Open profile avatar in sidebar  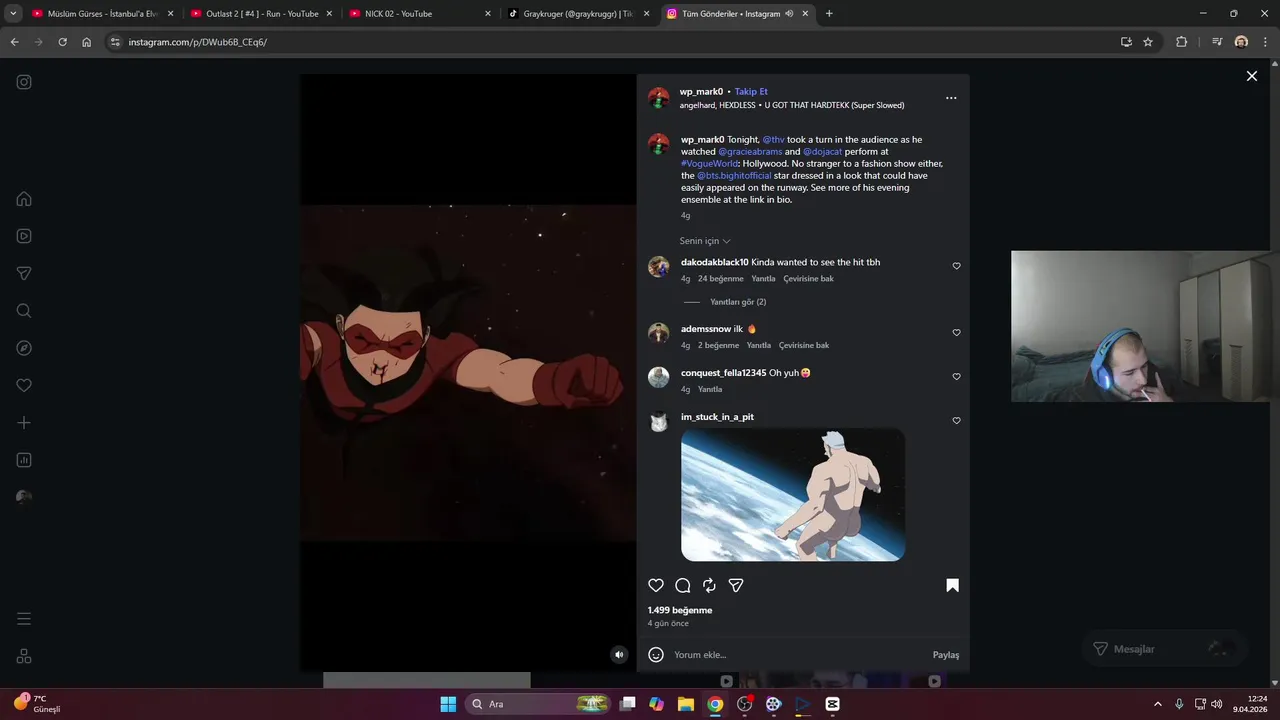[24, 498]
